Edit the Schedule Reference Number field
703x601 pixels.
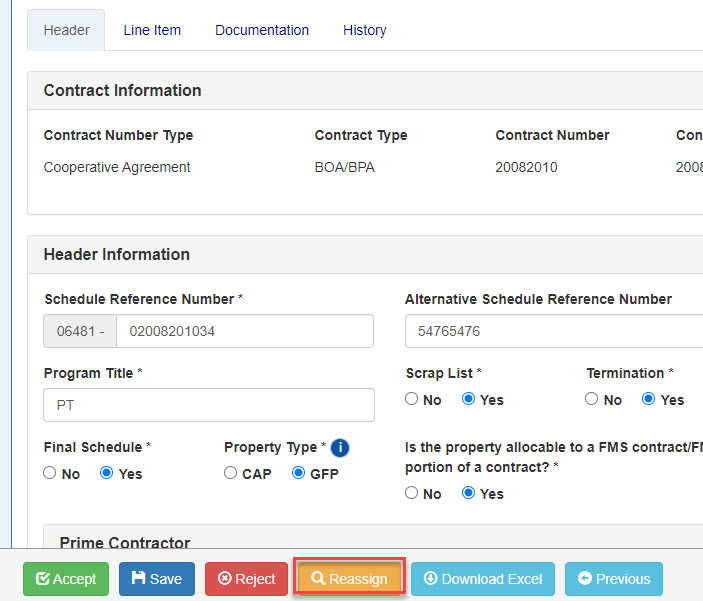[244, 331]
